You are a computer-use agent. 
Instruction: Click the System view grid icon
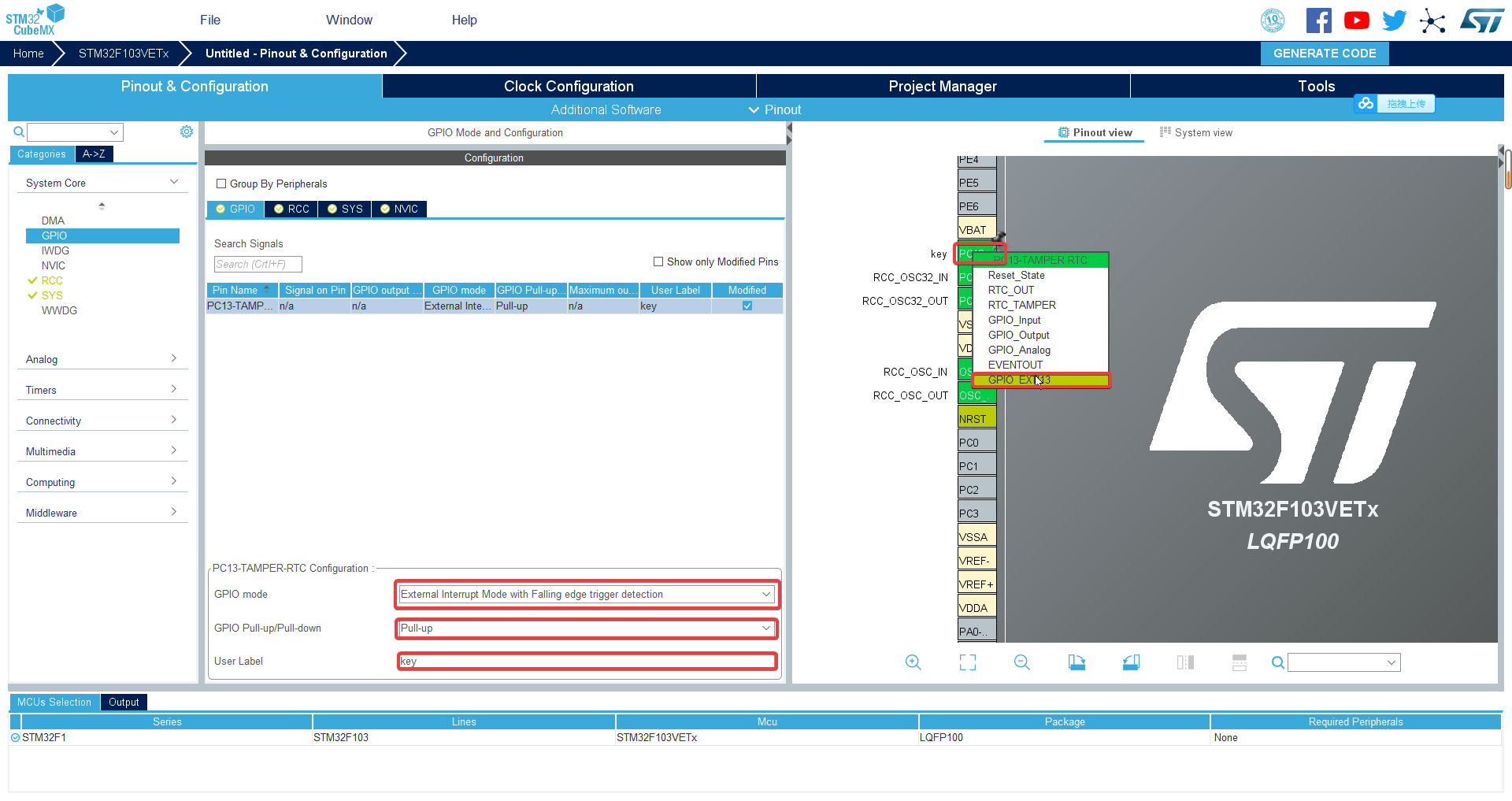1165,132
